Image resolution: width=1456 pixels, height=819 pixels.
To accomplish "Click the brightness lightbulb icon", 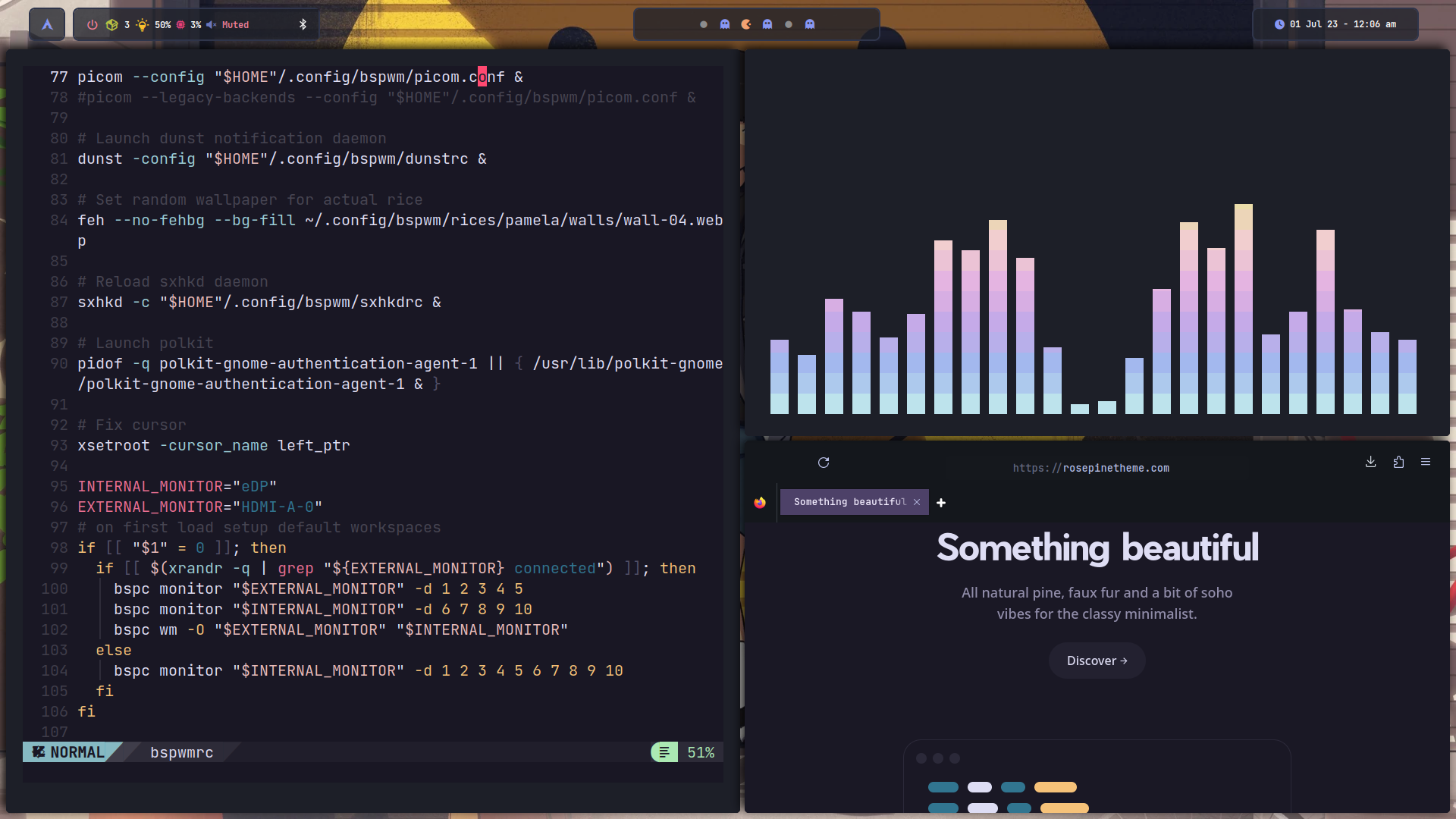I will click(x=143, y=24).
